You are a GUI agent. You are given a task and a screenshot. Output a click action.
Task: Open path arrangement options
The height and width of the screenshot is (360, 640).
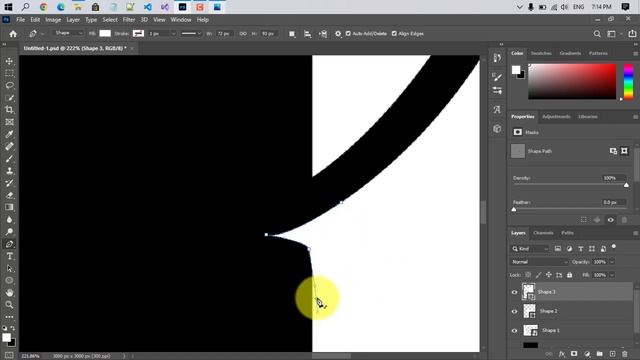point(323,34)
